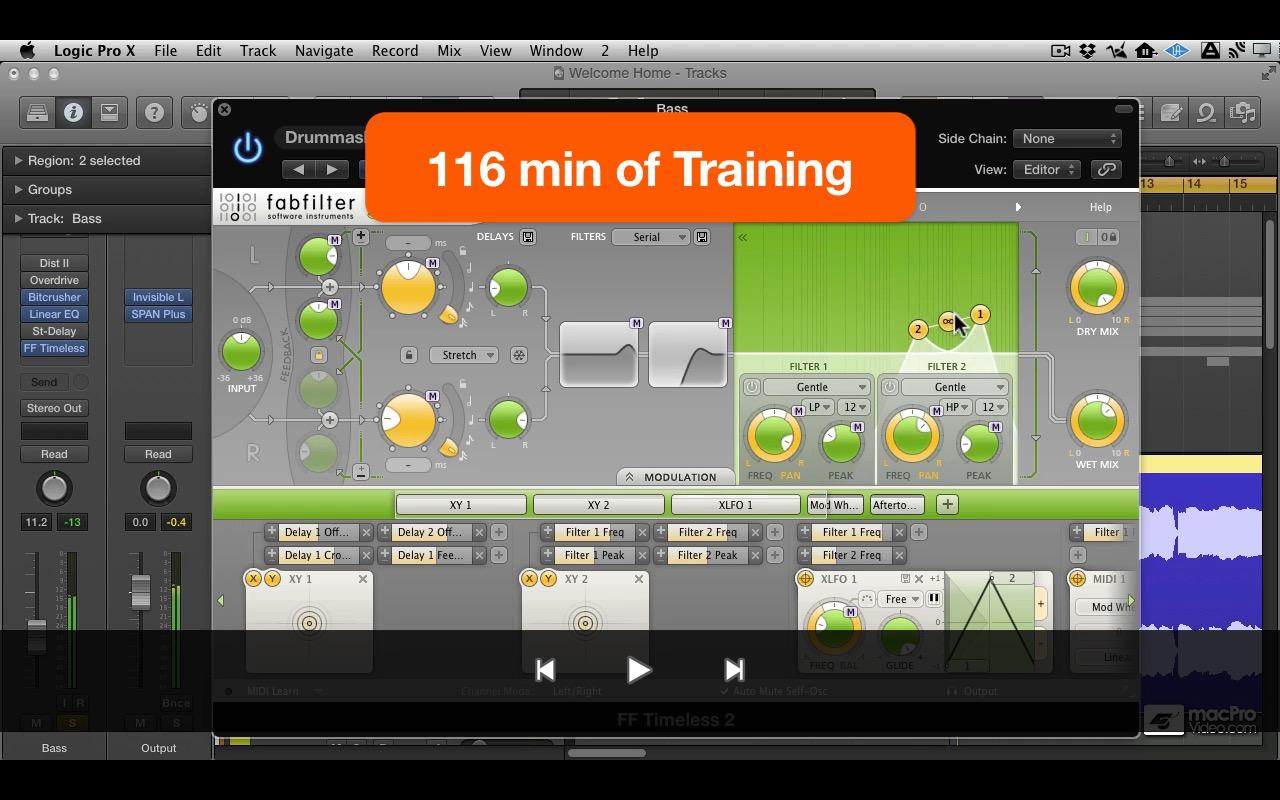This screenshot has width=1280, height=800.
Task: Select filter node 1 in the display
Action: (x=980, y=315)
